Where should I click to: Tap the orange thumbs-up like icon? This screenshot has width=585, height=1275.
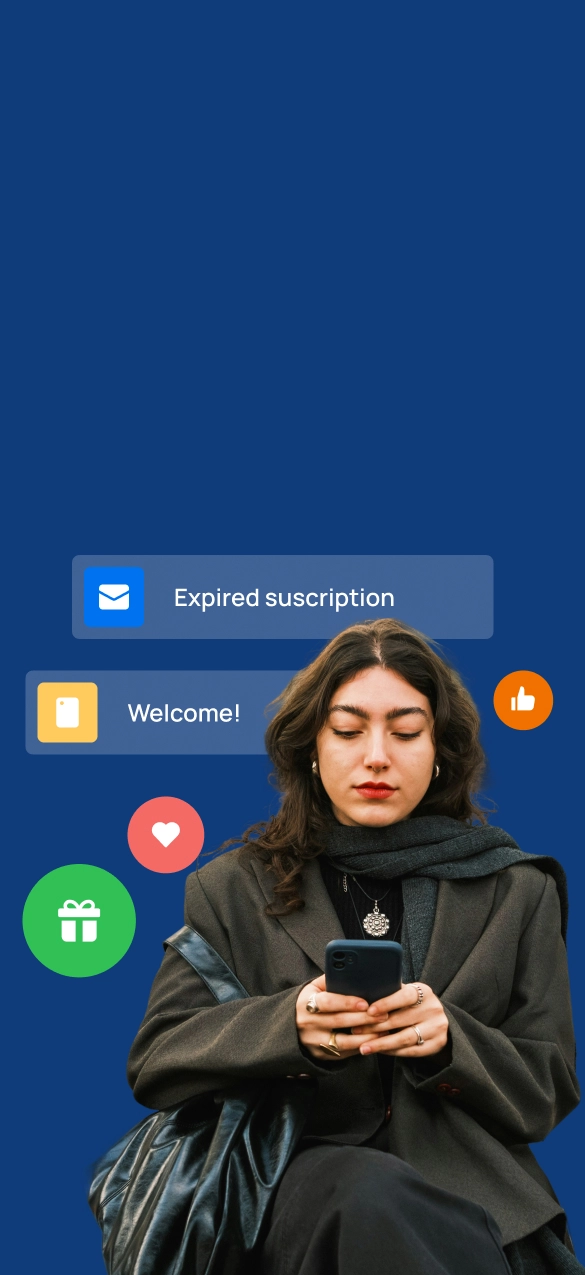coord(523,700)
